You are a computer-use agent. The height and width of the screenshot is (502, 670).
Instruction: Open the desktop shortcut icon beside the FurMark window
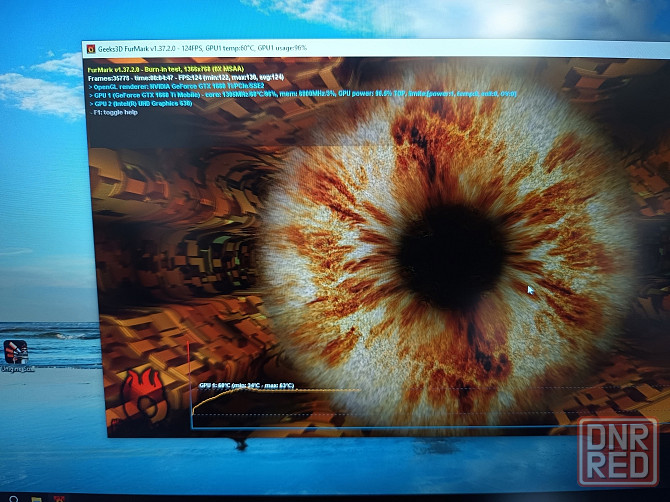15,353
